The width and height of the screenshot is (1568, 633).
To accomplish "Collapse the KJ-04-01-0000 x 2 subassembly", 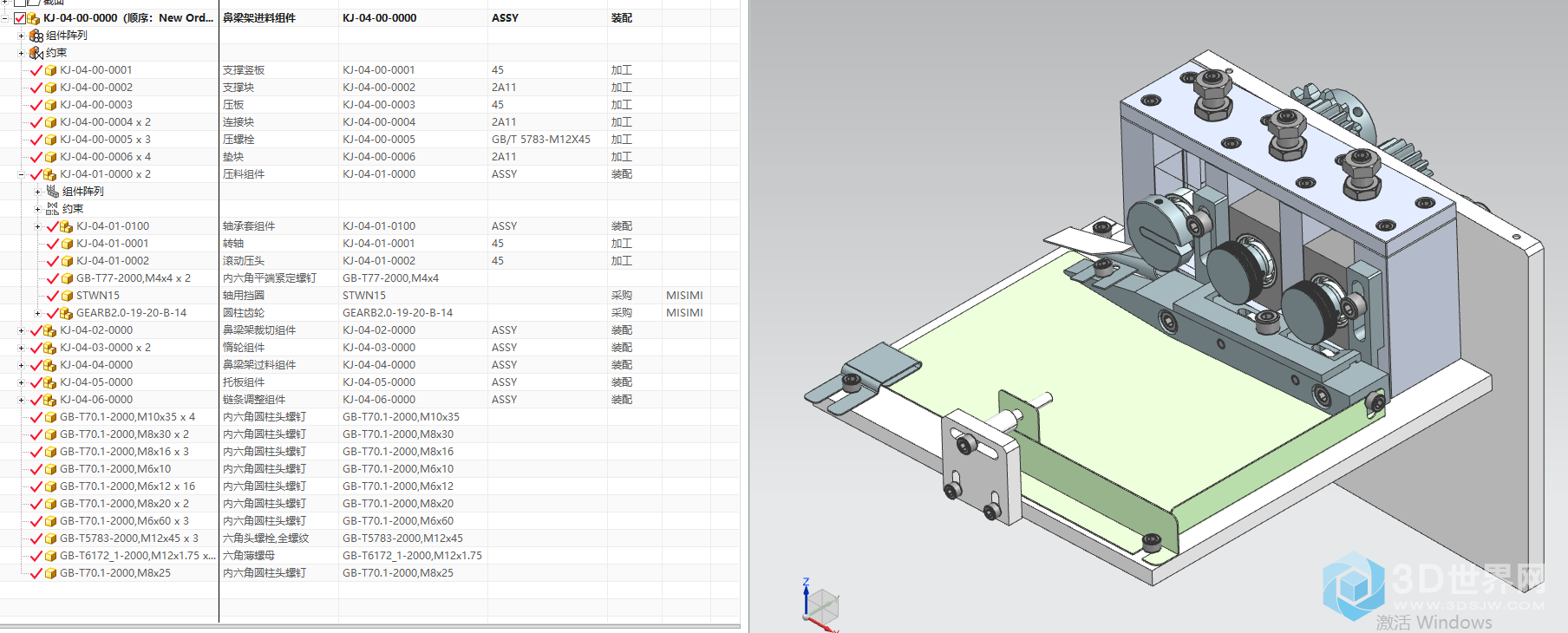I will [x=22, y=174].
